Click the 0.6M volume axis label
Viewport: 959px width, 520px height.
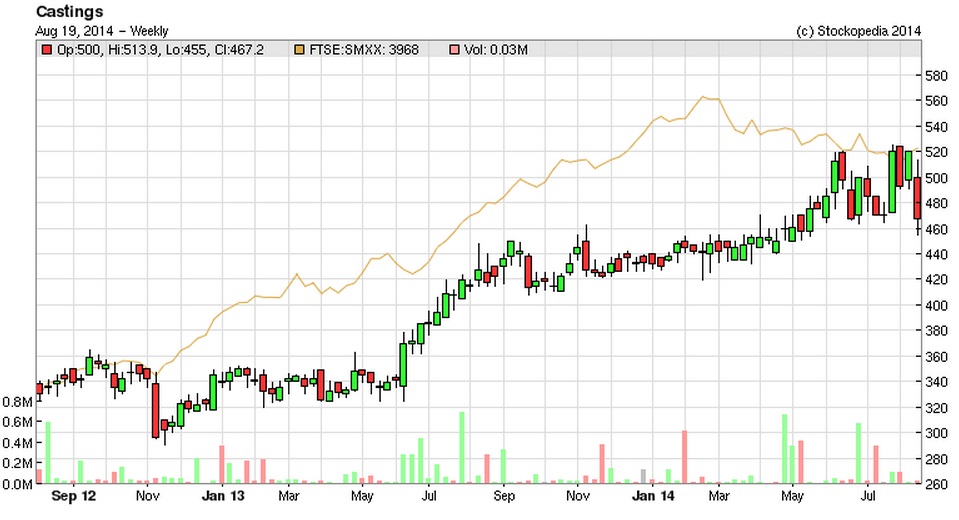(17, 422)
